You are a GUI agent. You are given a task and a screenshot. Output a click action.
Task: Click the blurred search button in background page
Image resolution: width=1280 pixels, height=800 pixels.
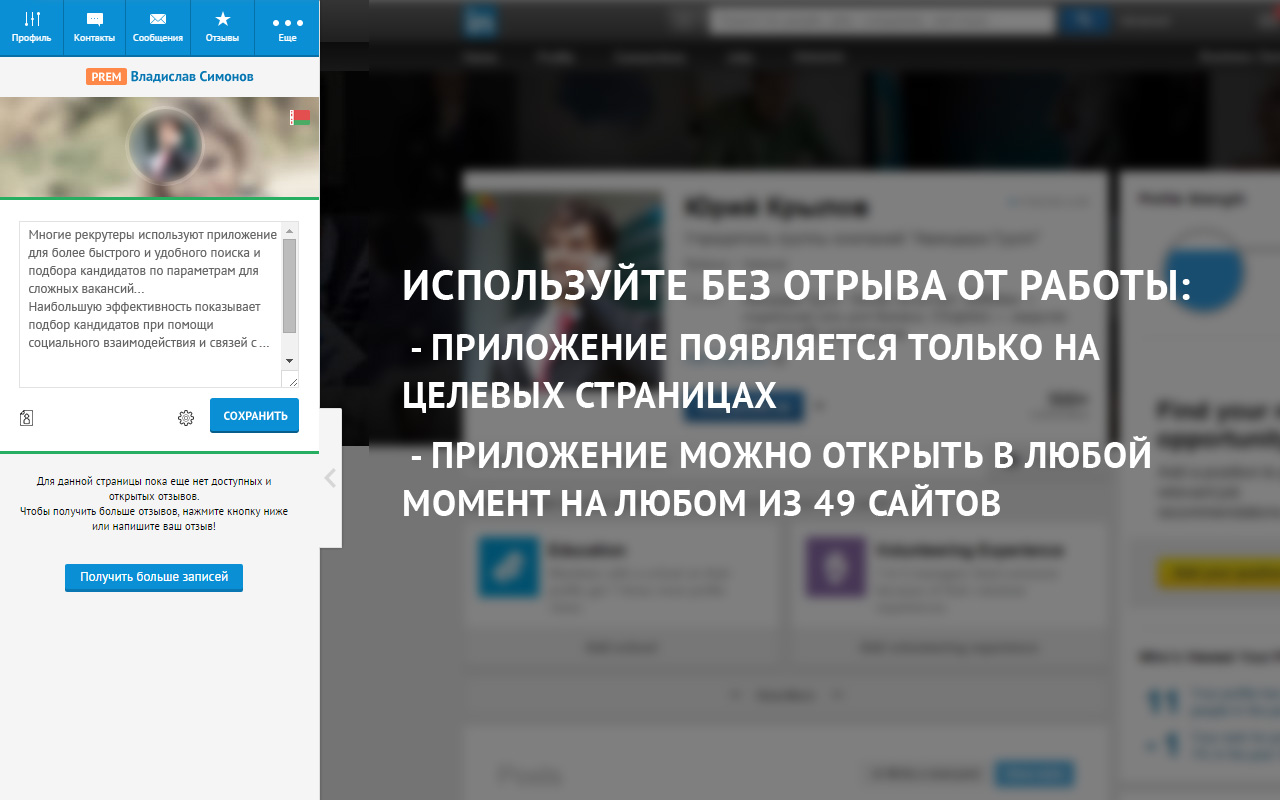(1083, 20)
